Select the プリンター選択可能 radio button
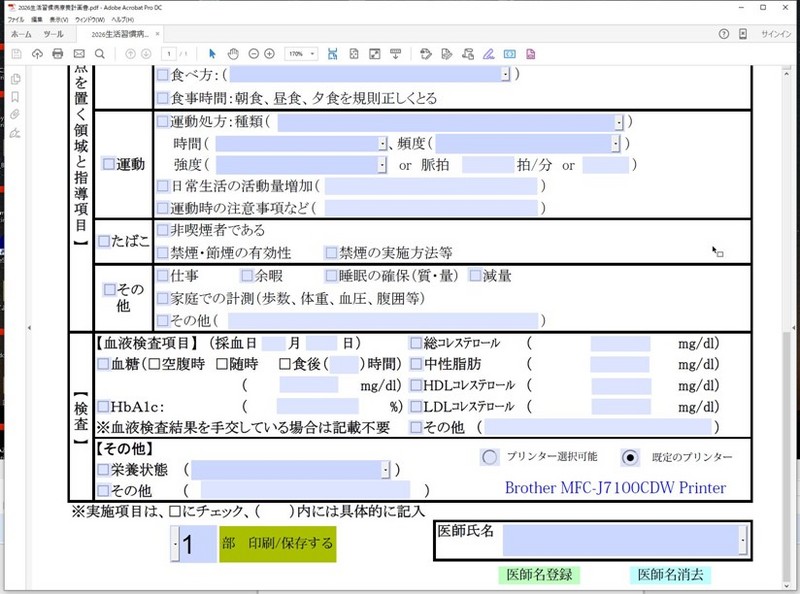800x594 pixels. point(489,457)
